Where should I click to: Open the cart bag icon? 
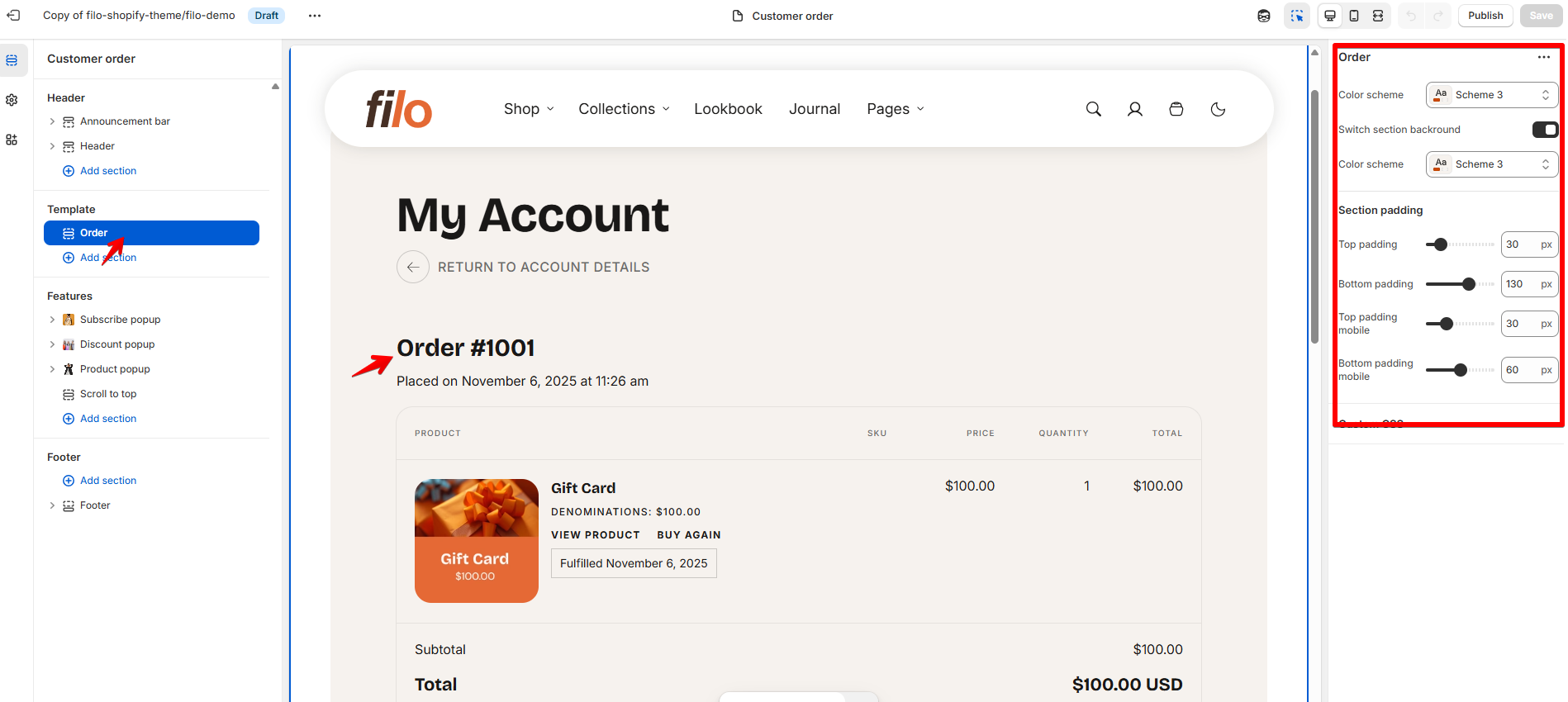pos(1176,109)
